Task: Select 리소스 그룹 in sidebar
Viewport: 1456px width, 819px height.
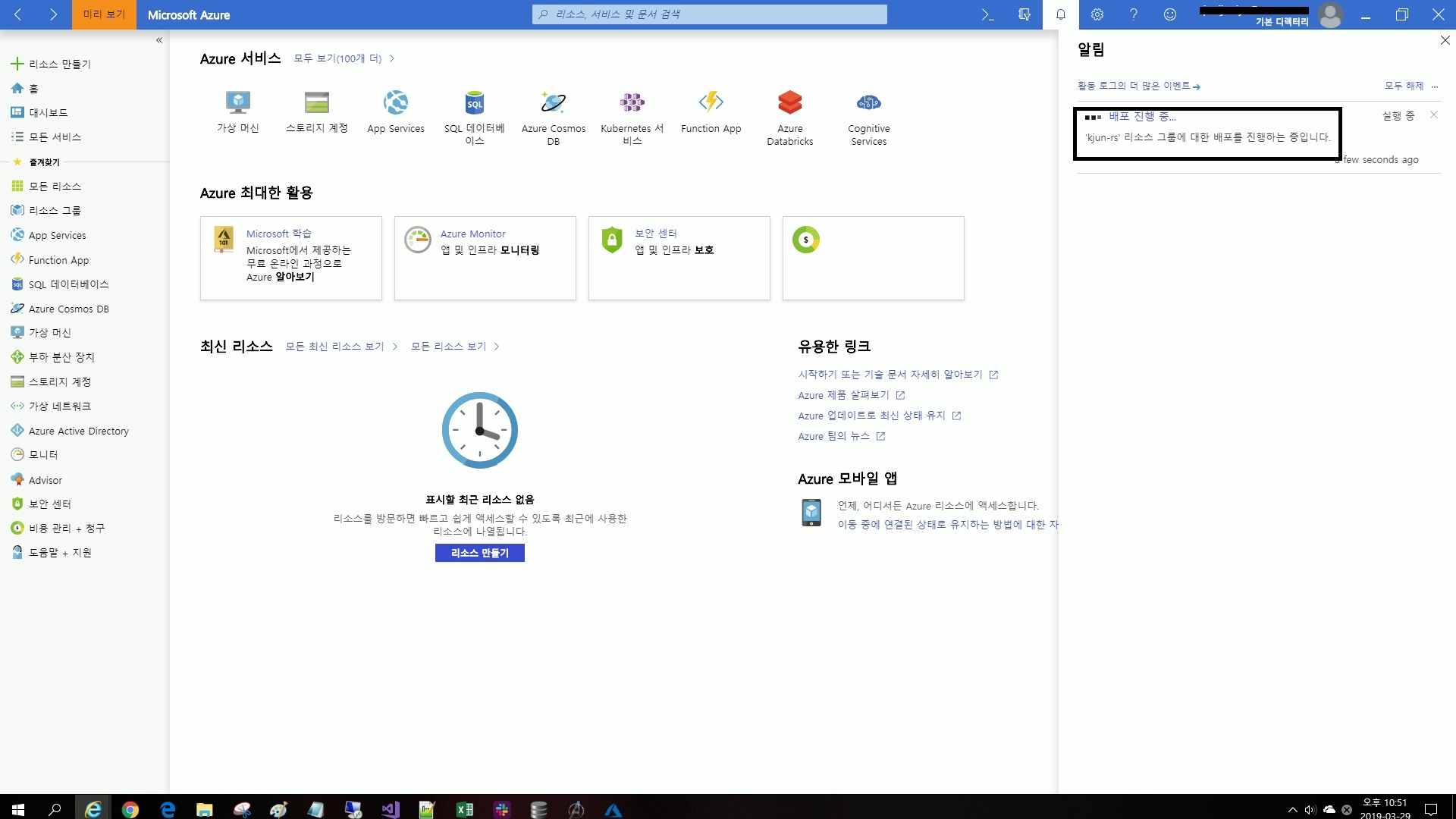Action: tap(54, 210)
